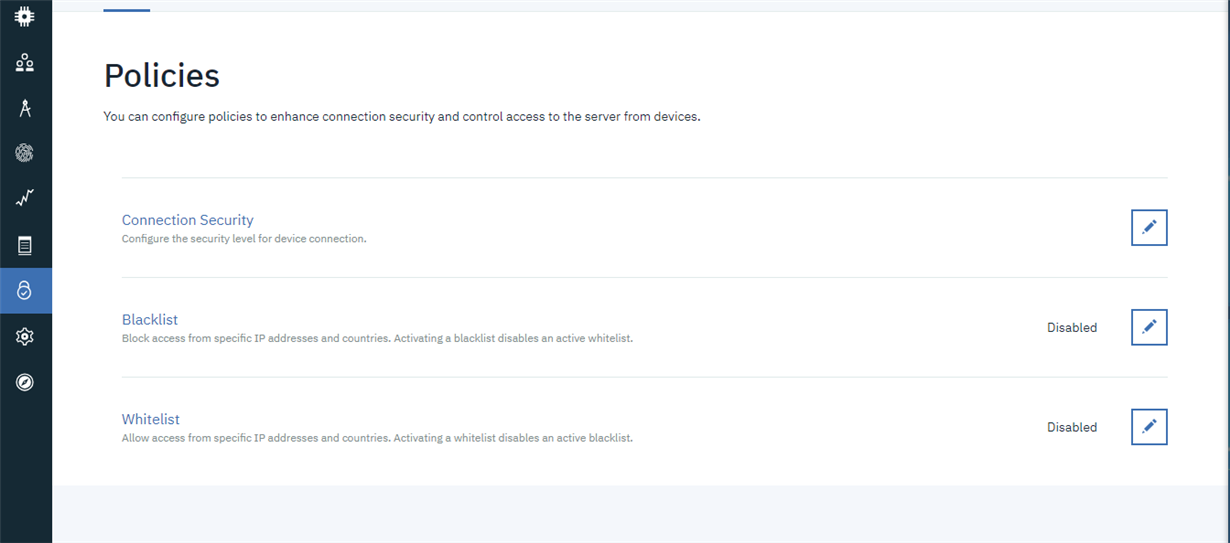Open the line chart Usage icon
This screenshot has height=543, width=1230.
(25, 199)
